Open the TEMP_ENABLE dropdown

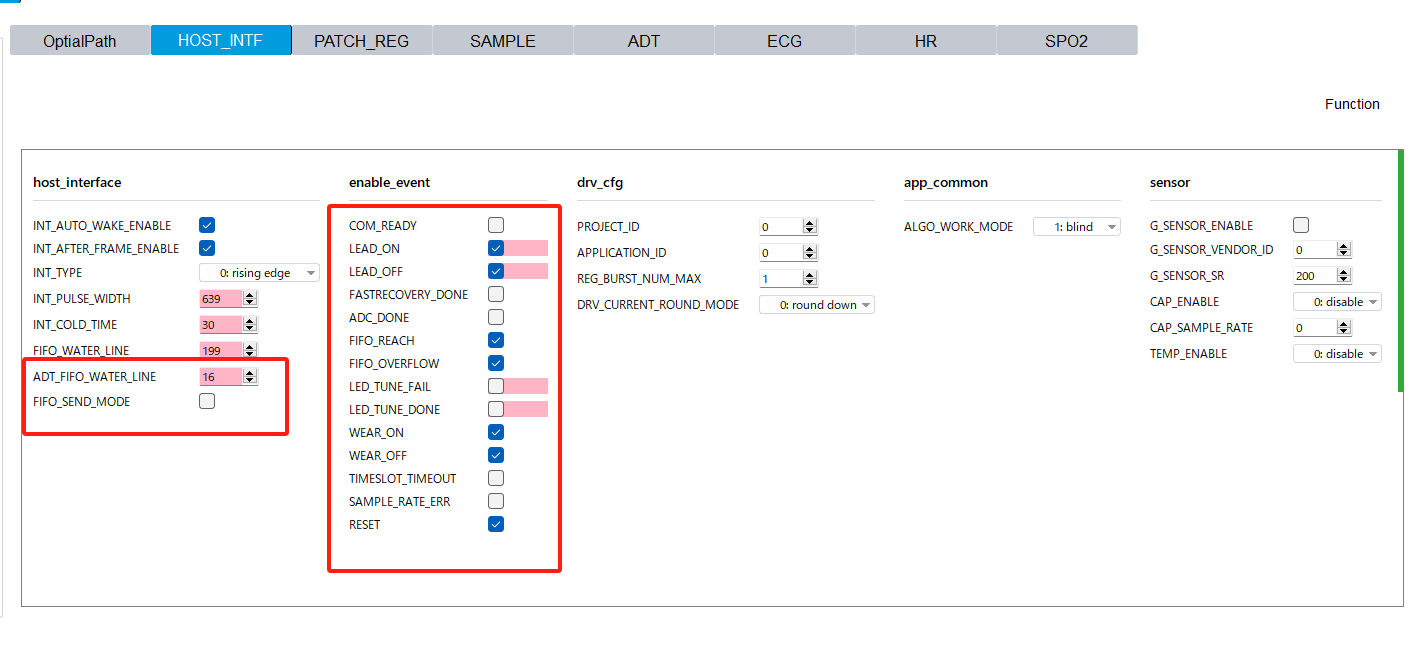click(x=1337, y=354)
